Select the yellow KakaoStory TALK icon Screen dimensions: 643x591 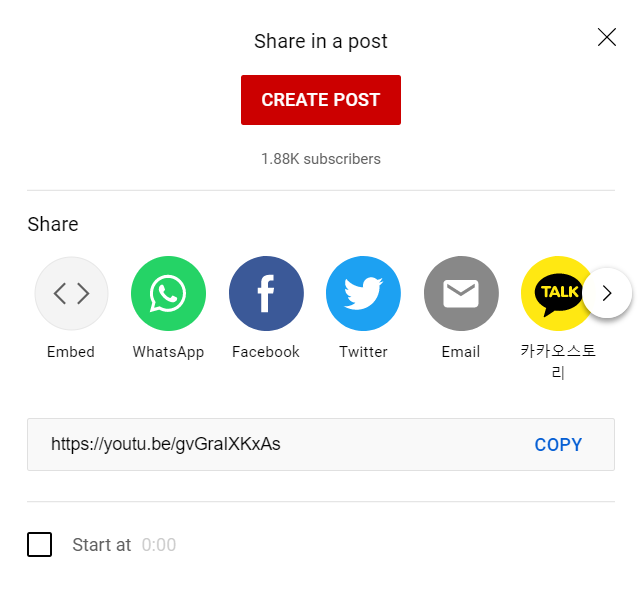[554, 293]
